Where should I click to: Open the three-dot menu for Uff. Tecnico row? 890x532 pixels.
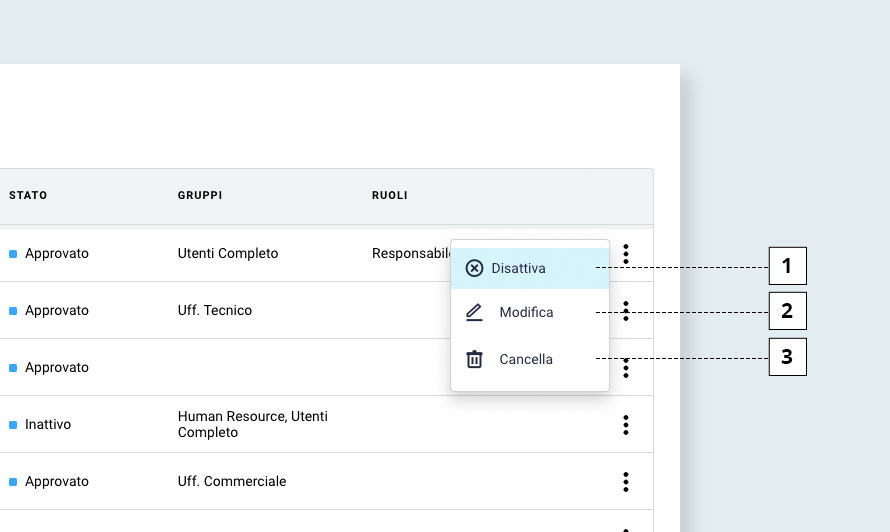pos(626,310)
